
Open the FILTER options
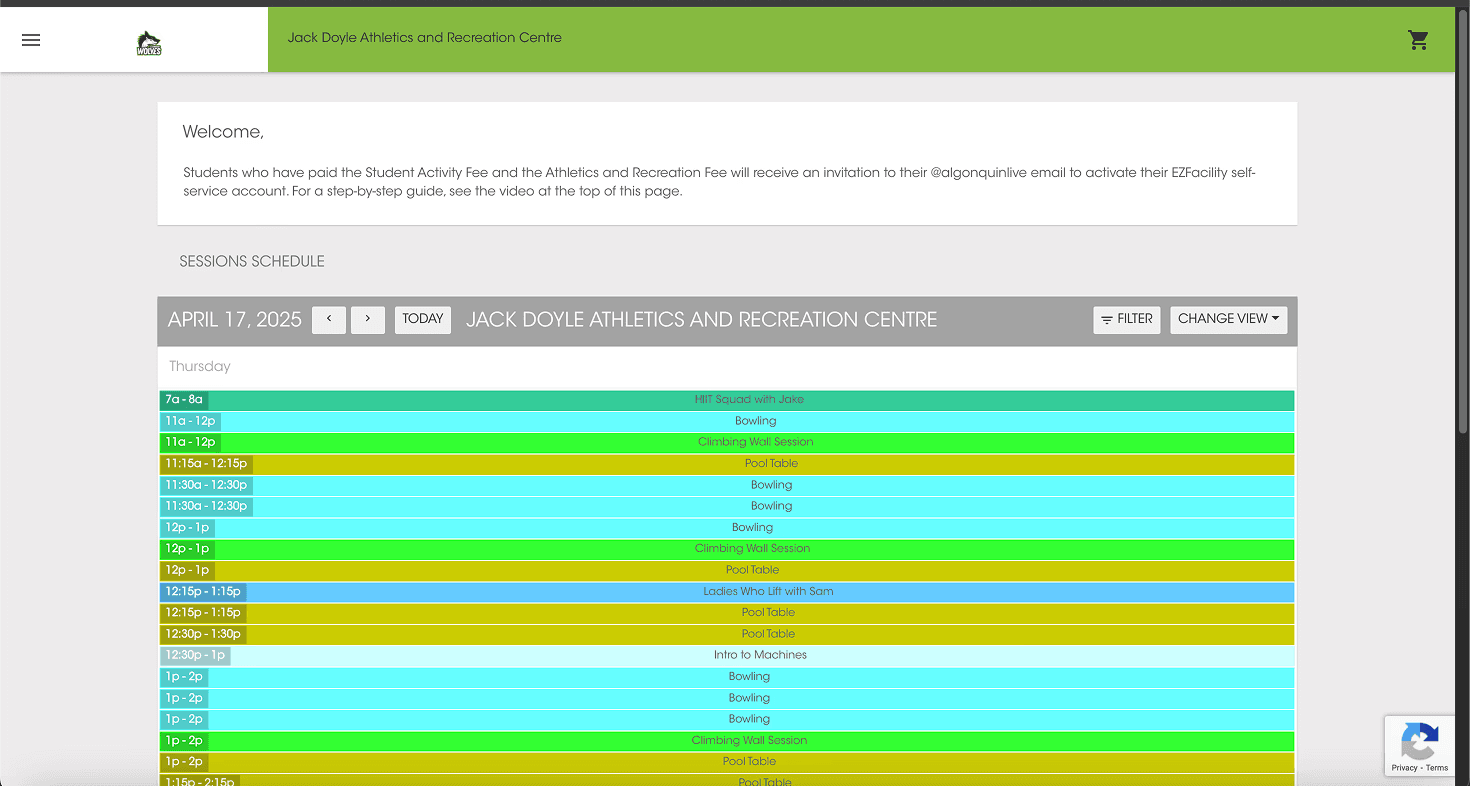1127,319
